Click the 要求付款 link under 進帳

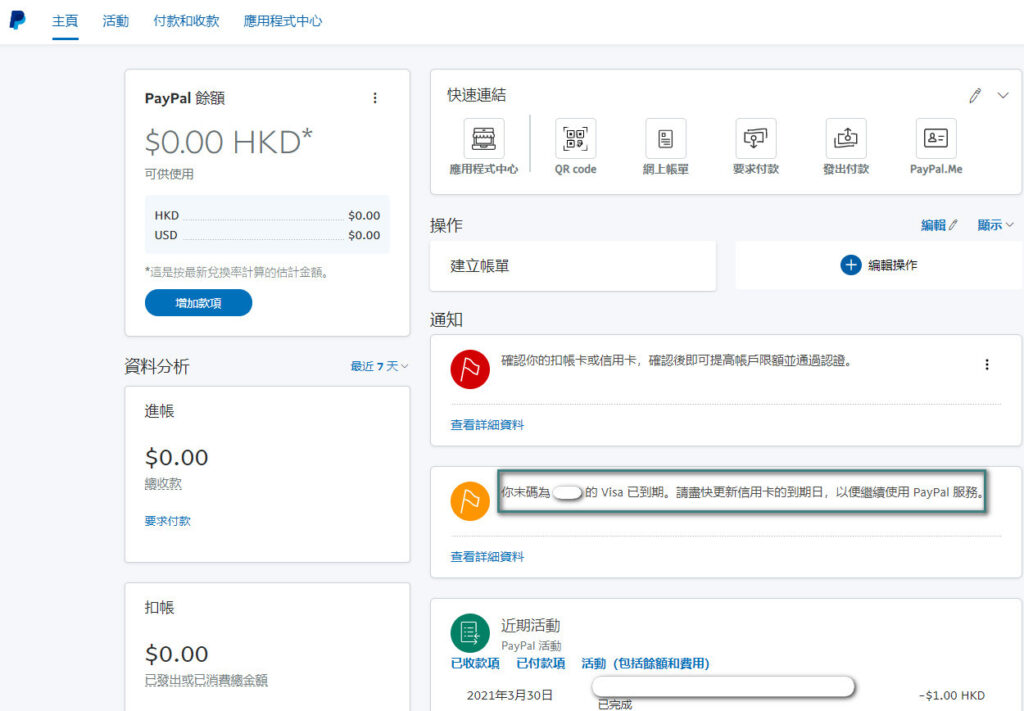(x=168, y=521)
